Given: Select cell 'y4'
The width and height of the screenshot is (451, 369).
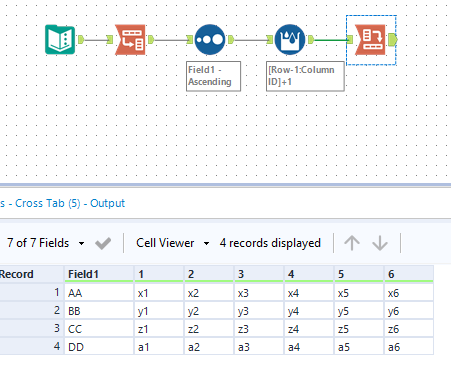Looking at the screenshot, I should [x=309, y=311].
